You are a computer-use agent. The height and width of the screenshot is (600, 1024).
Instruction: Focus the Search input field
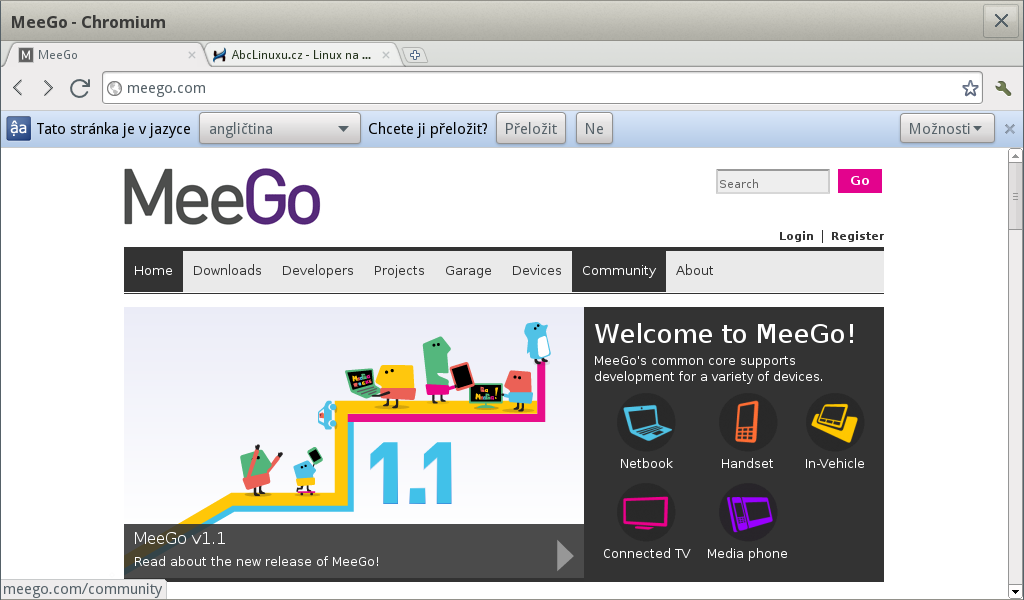coord(773,182)
